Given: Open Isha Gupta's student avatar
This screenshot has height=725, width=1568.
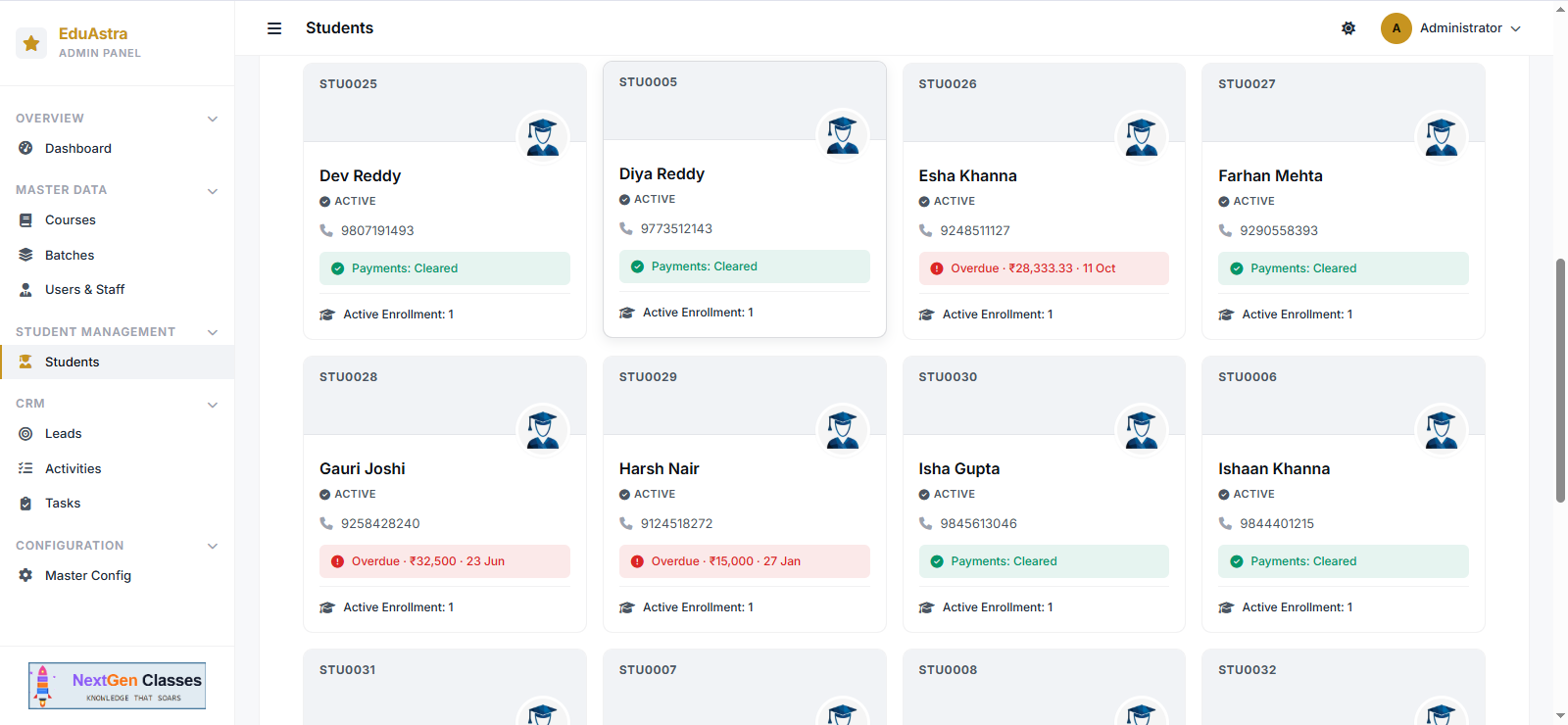Looking at the screenshot, I should pos(1142,430).
